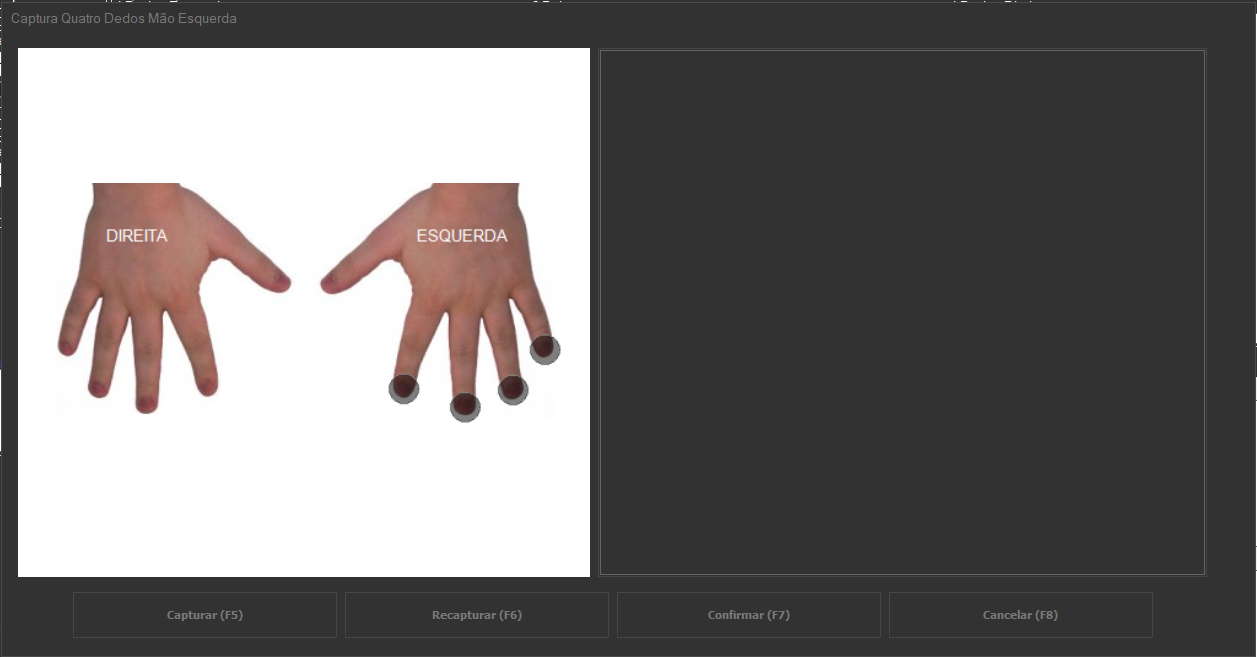The width and height of the screenshot is (1257, 657).
Task: Select the left hand index finger marker
Action: [x=404, y=388]
